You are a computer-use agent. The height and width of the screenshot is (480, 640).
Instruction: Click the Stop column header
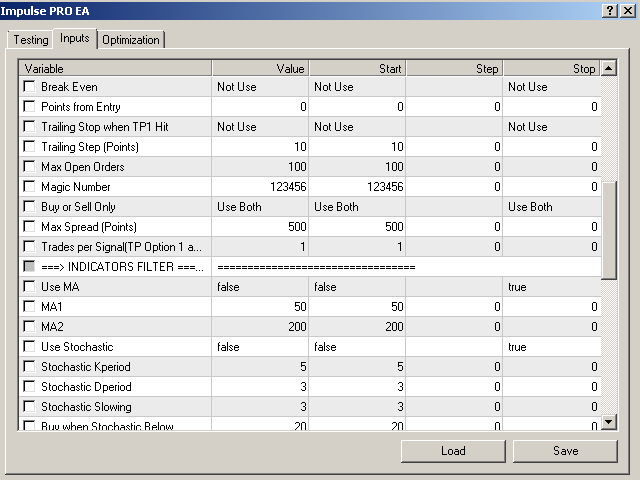(552, 69)
